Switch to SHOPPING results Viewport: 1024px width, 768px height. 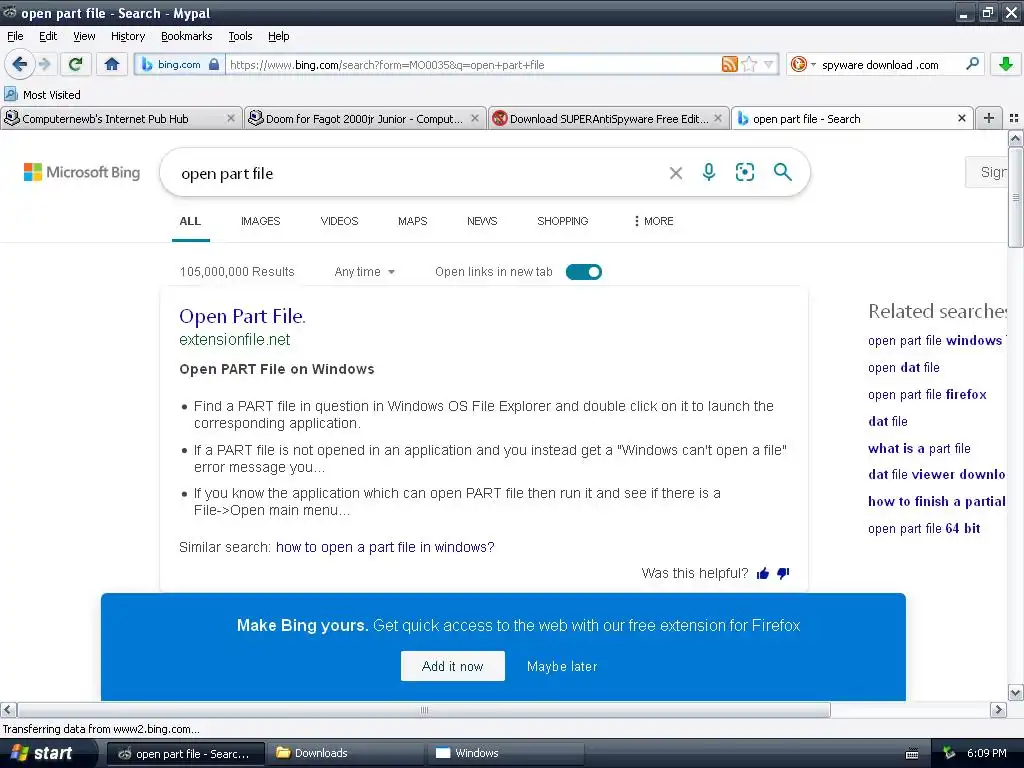(x=562, y=221)
